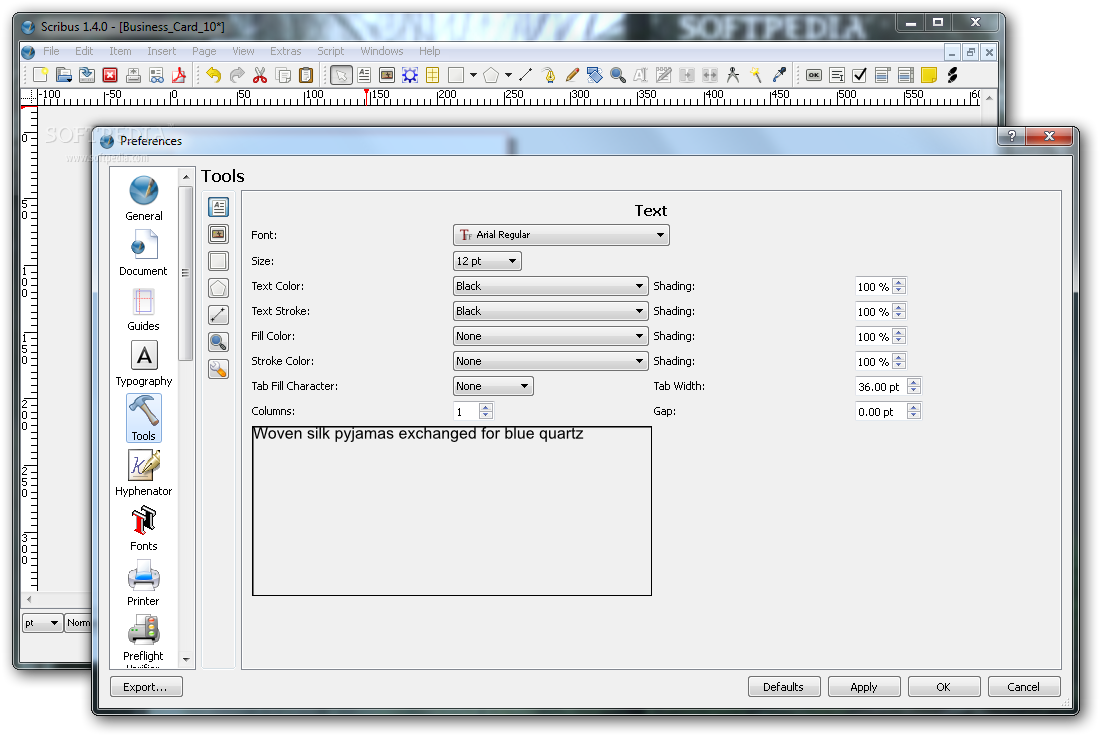Open the File menu
The image size is (1100, 736).
pos(51,51)
